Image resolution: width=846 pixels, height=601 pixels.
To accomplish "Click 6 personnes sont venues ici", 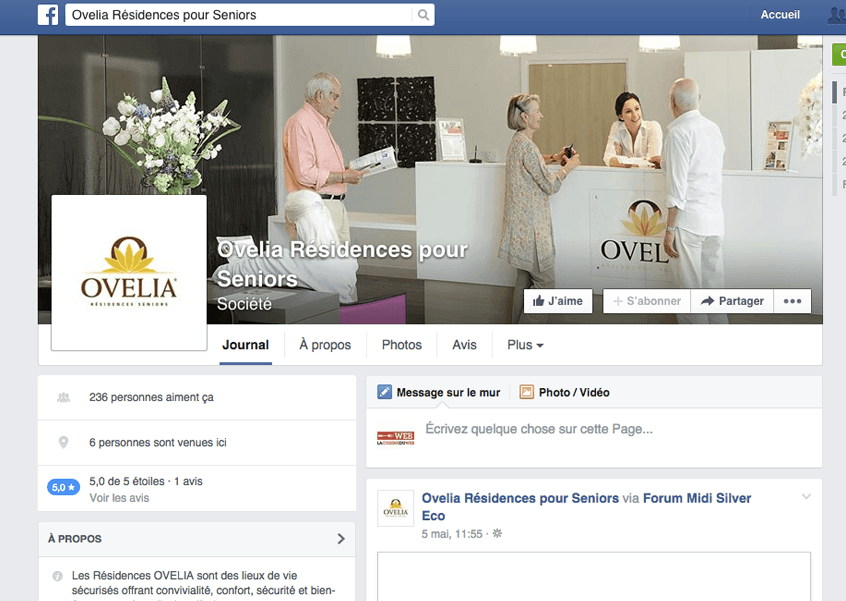I will click(x=158, y=442).
